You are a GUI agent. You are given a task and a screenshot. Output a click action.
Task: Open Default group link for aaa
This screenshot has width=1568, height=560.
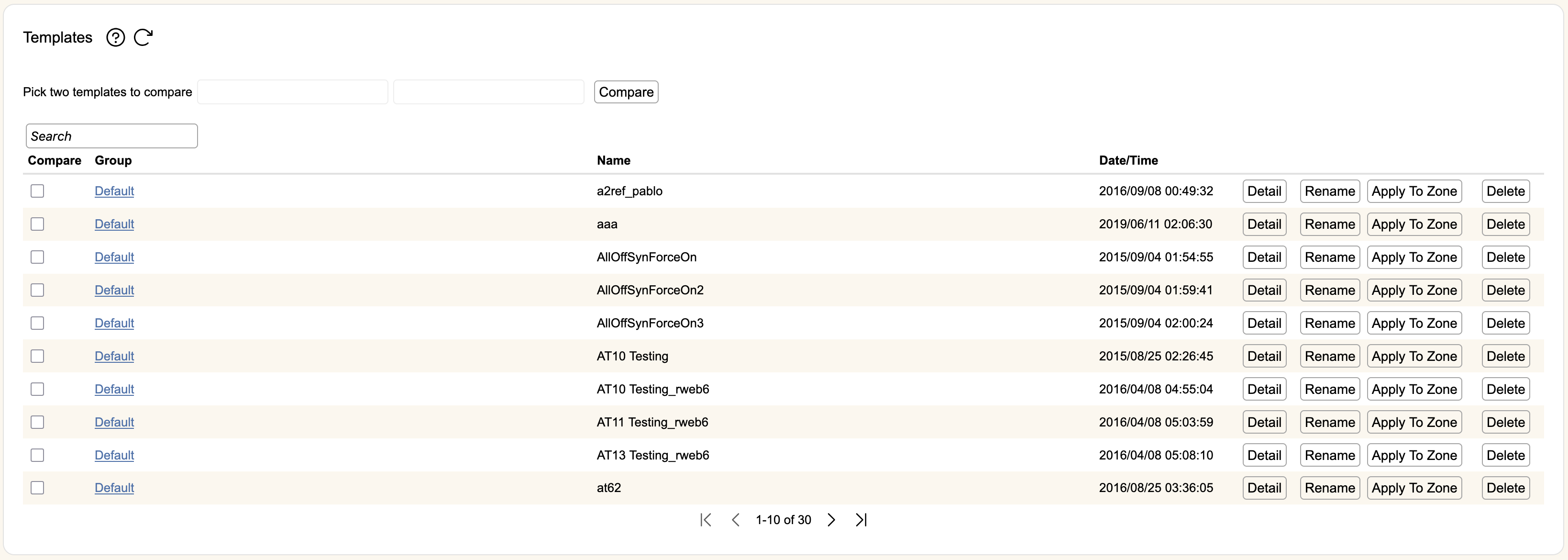click(114, 224)
